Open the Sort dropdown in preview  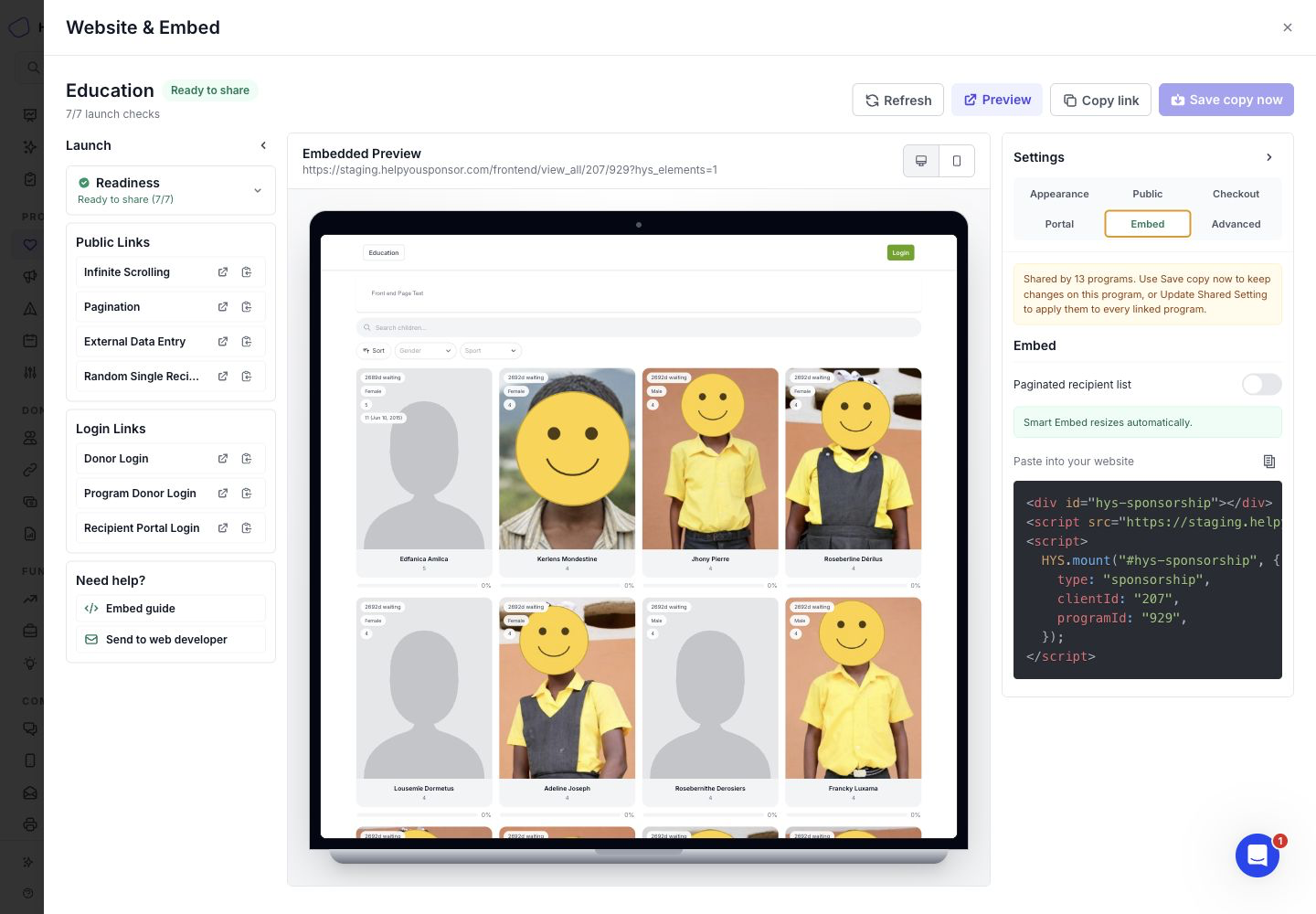[373, 351]
